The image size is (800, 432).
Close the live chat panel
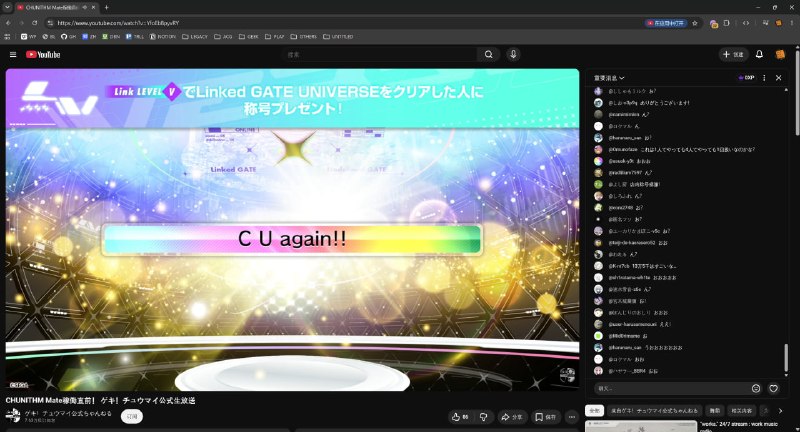coord(779,78)
